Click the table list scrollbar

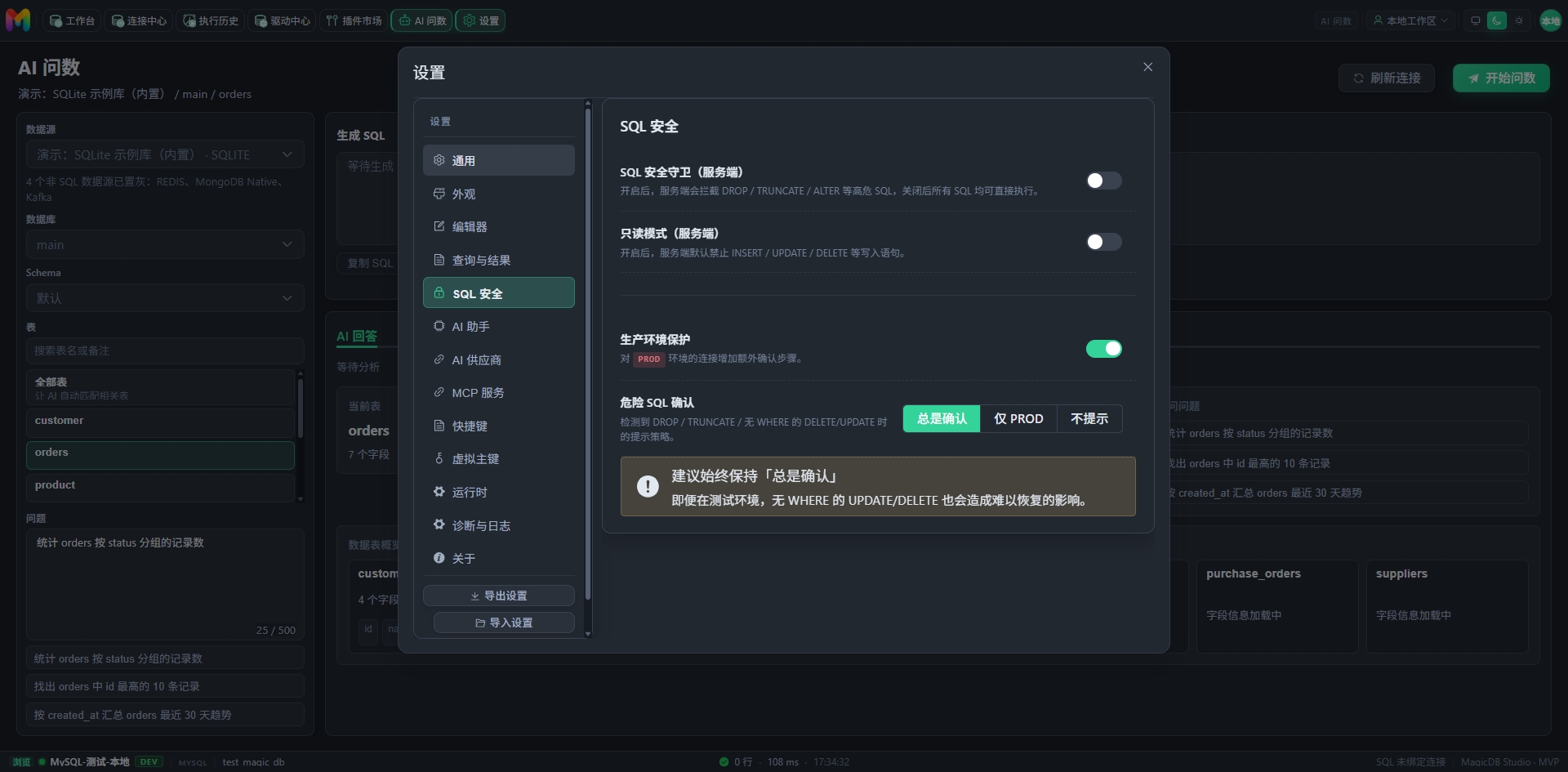300,408
